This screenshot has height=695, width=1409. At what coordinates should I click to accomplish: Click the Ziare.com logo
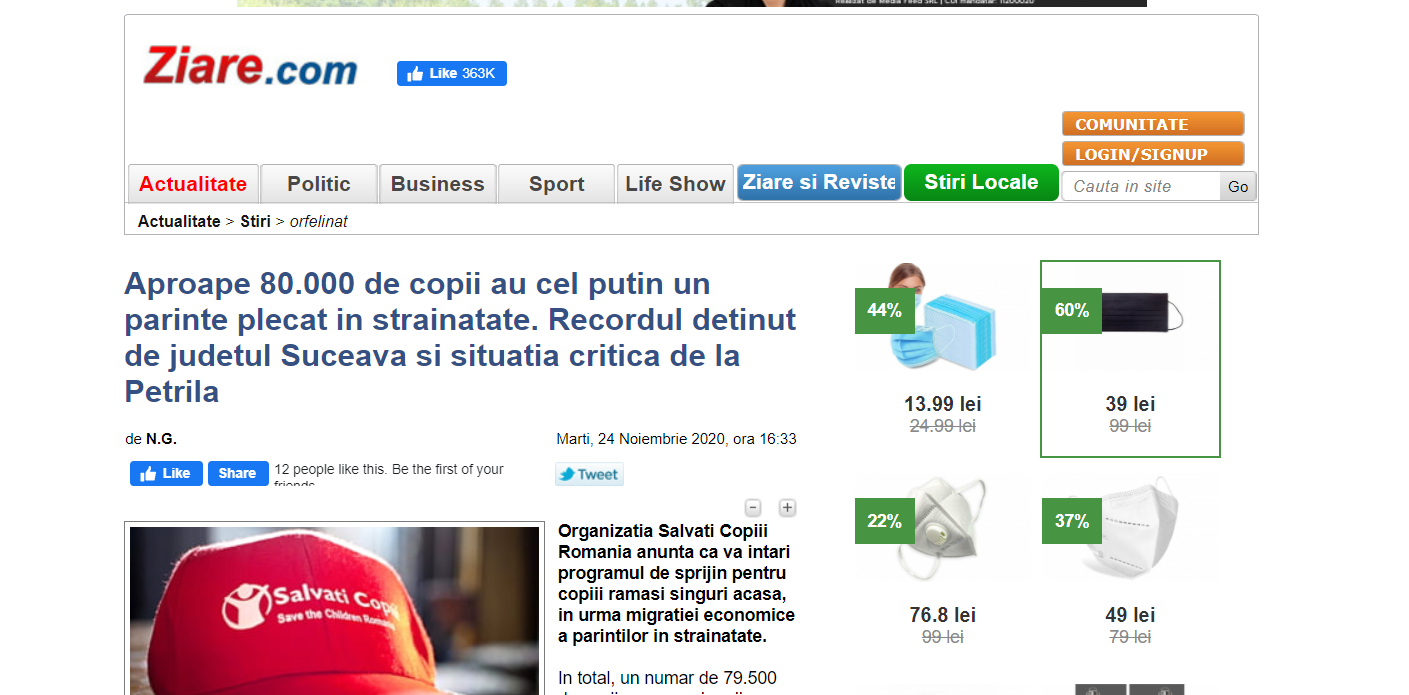pos(250,66)
